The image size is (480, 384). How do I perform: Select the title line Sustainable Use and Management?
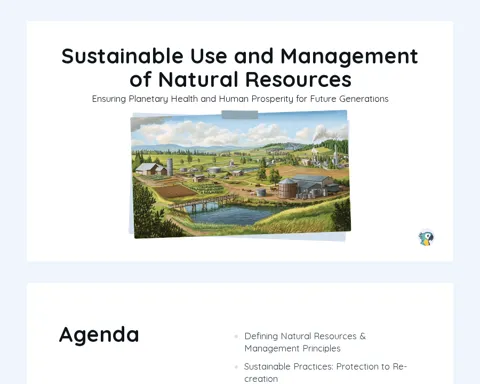[x=240, y=56]
